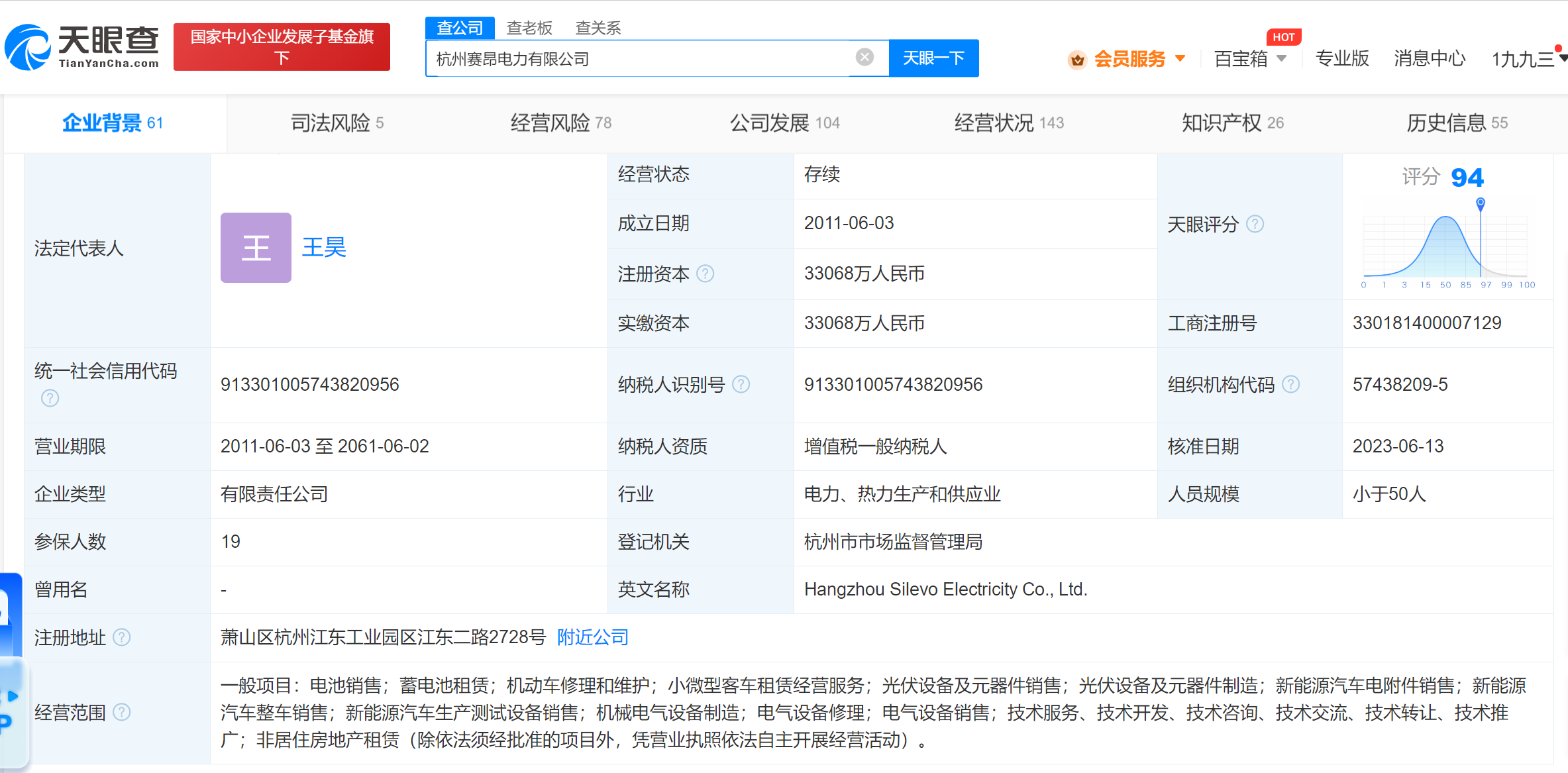This screenshot has height=773, width=1568.
Task: Open help icon beside 注册地址
Action: pyautogui.click(x=121, y=637)
